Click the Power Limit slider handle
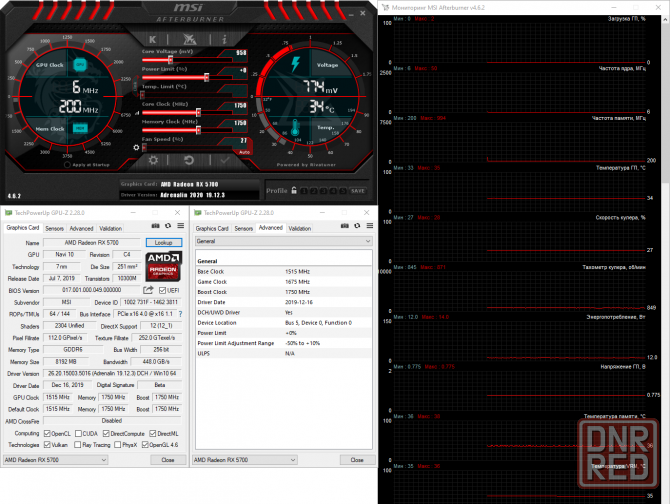The width and height of the screenshot is (670, 504). (207, 77)
